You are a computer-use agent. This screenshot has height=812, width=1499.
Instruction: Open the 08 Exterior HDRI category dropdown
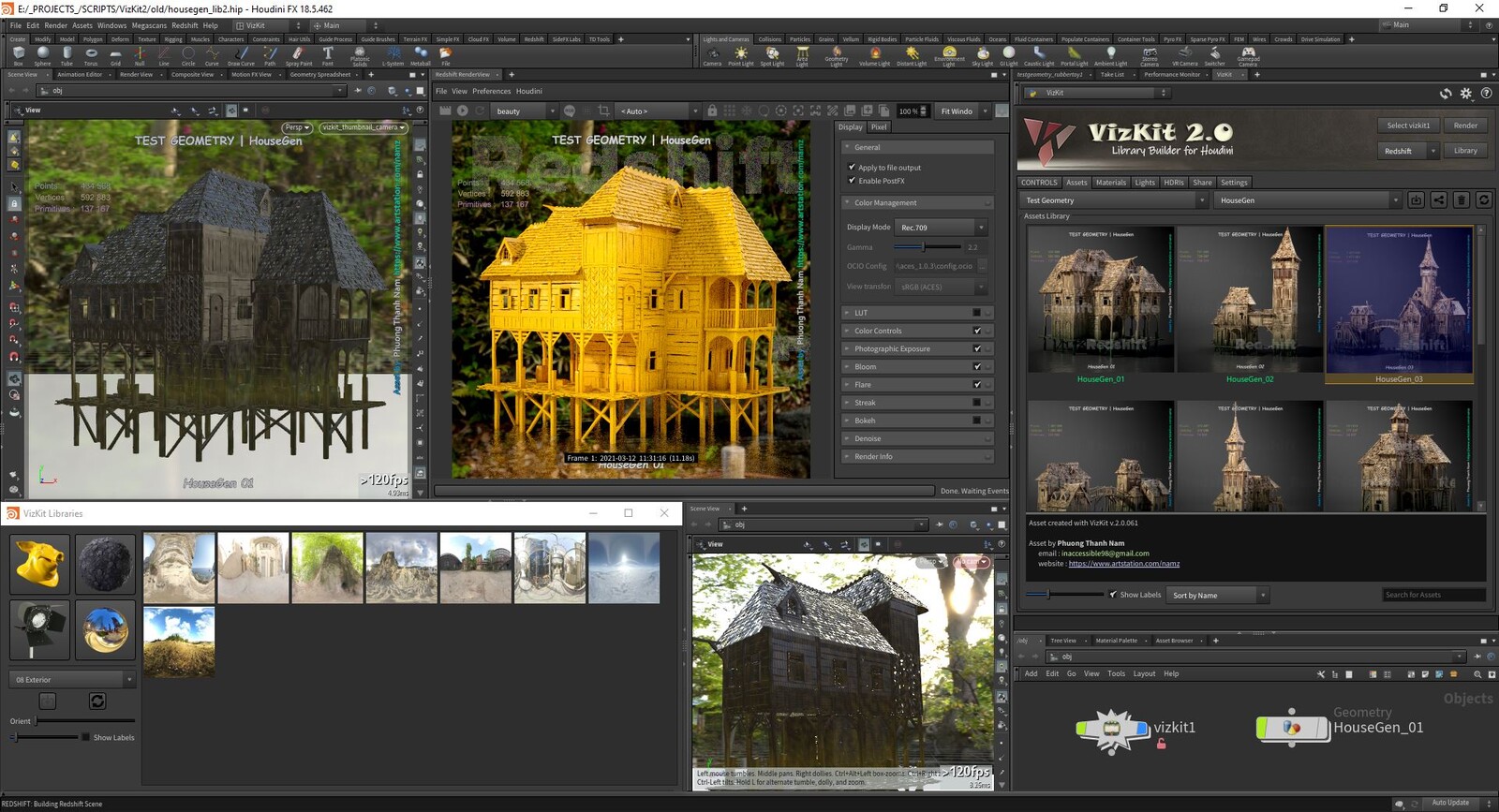click(72, 679)
